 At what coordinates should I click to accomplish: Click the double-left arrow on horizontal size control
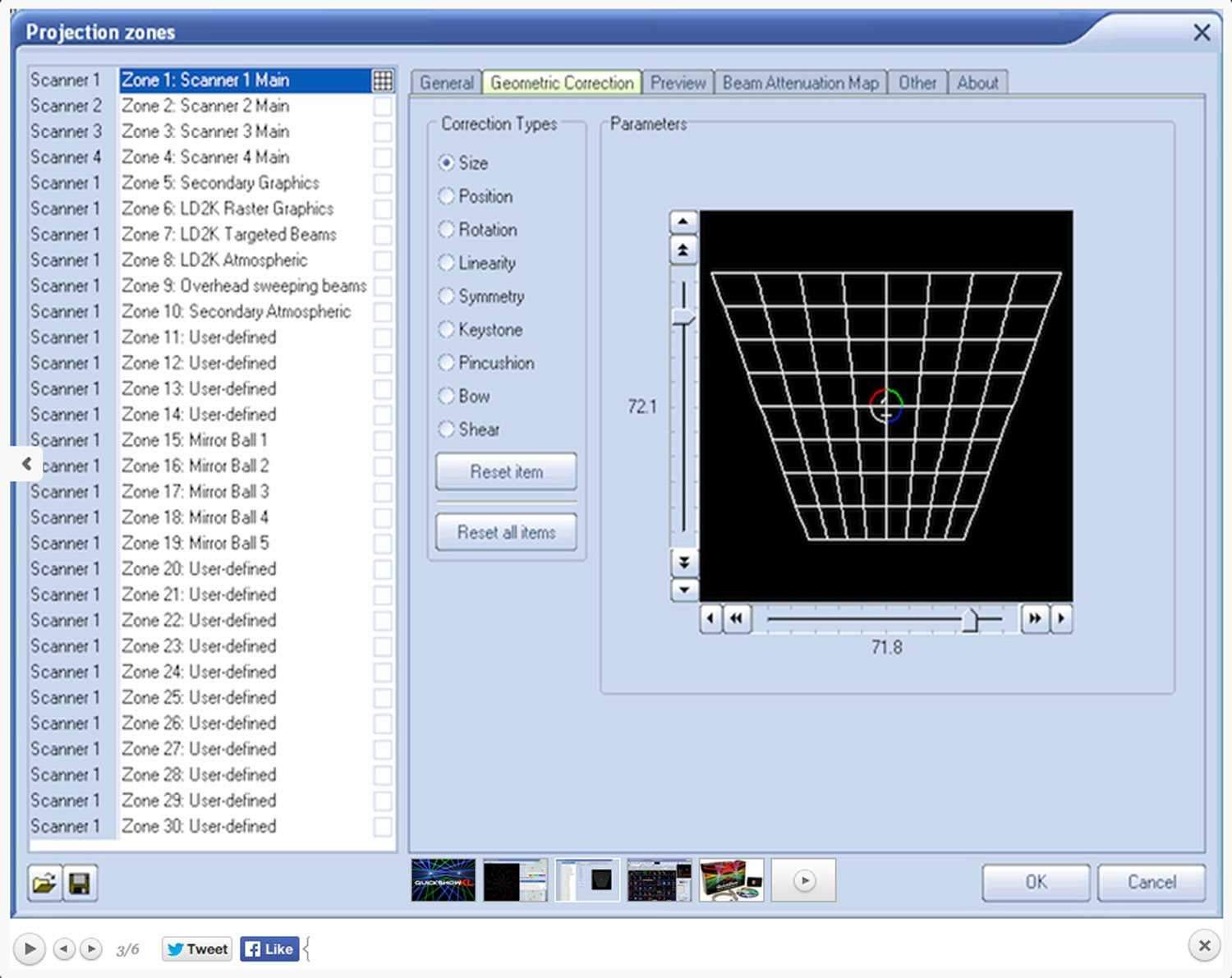tap(737, 619)
